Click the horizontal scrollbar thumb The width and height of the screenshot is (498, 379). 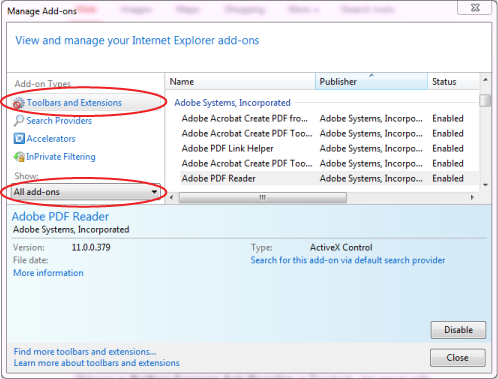263,197
